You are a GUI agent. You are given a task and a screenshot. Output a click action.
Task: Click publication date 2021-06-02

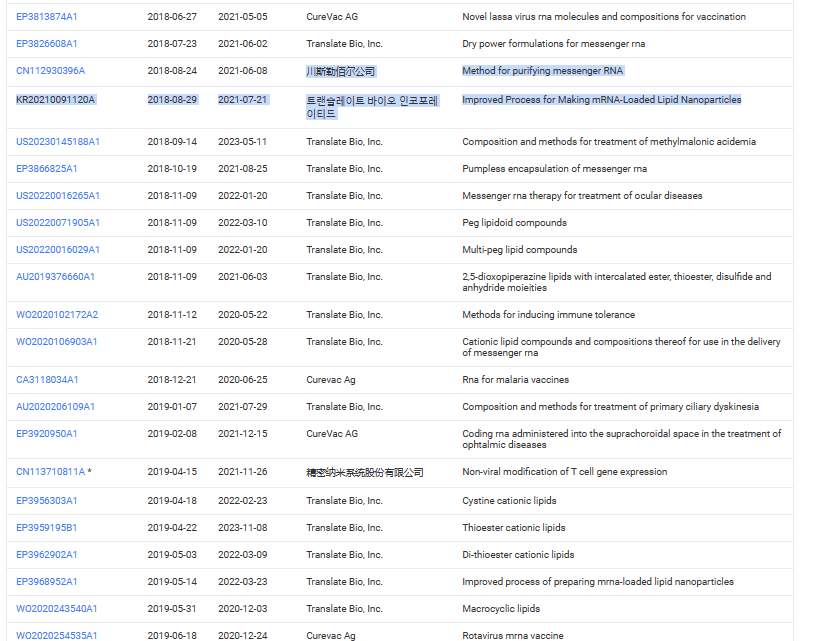242,44
